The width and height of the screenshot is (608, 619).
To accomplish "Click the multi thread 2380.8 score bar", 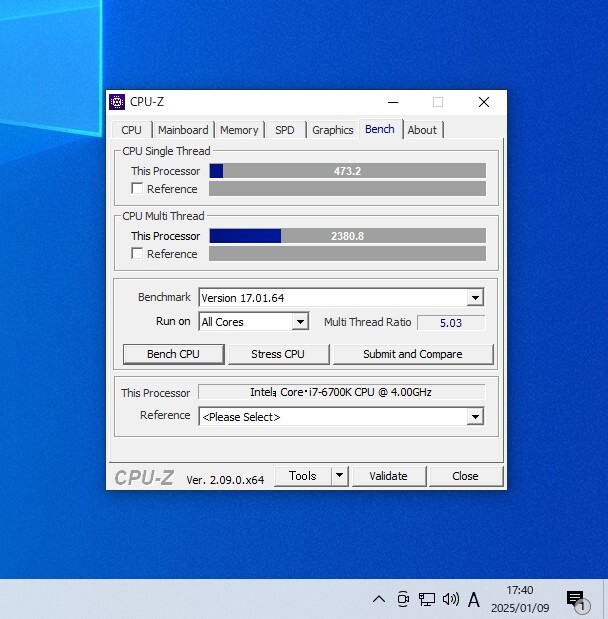I will click(x=347, y=236).
